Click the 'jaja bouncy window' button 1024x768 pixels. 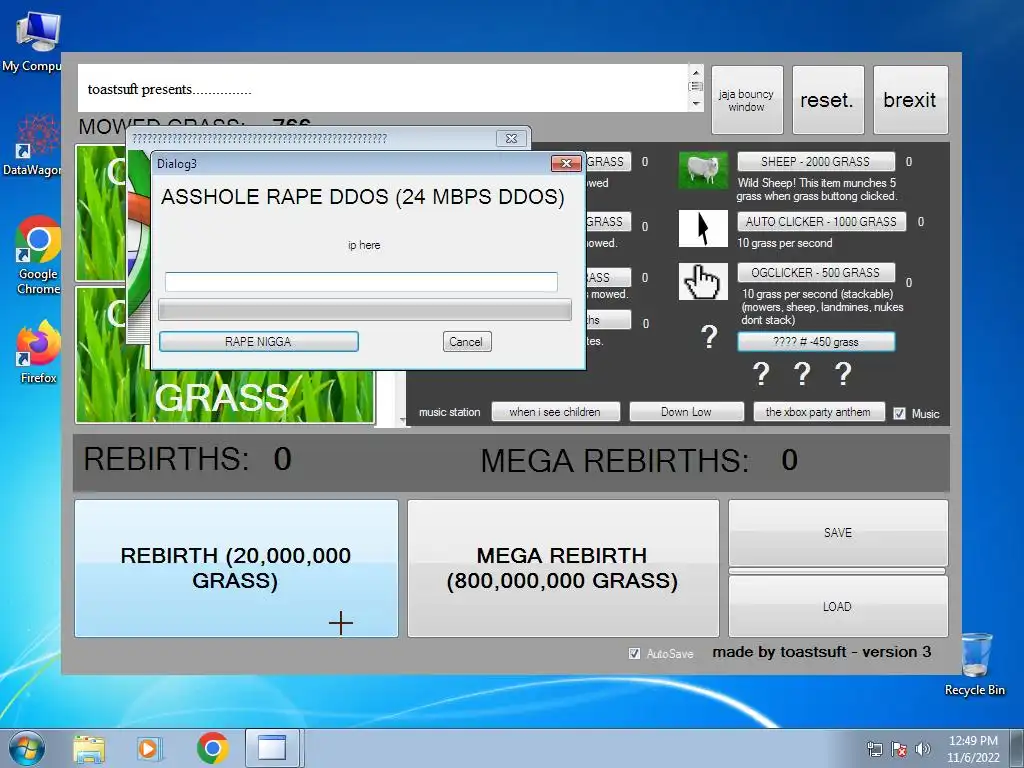click(747, 100)
